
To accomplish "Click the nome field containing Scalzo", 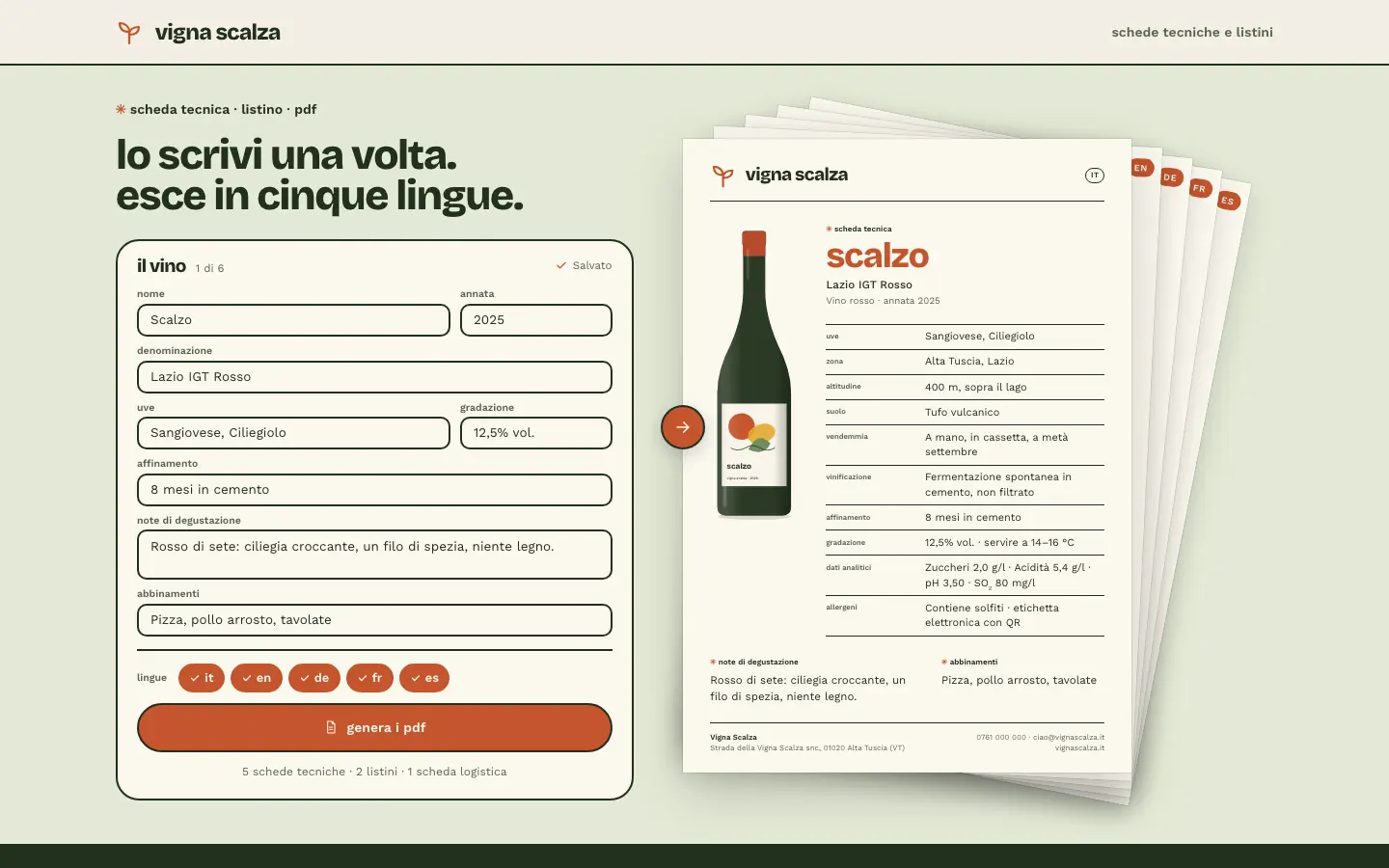I will click(x=293, y=320).
